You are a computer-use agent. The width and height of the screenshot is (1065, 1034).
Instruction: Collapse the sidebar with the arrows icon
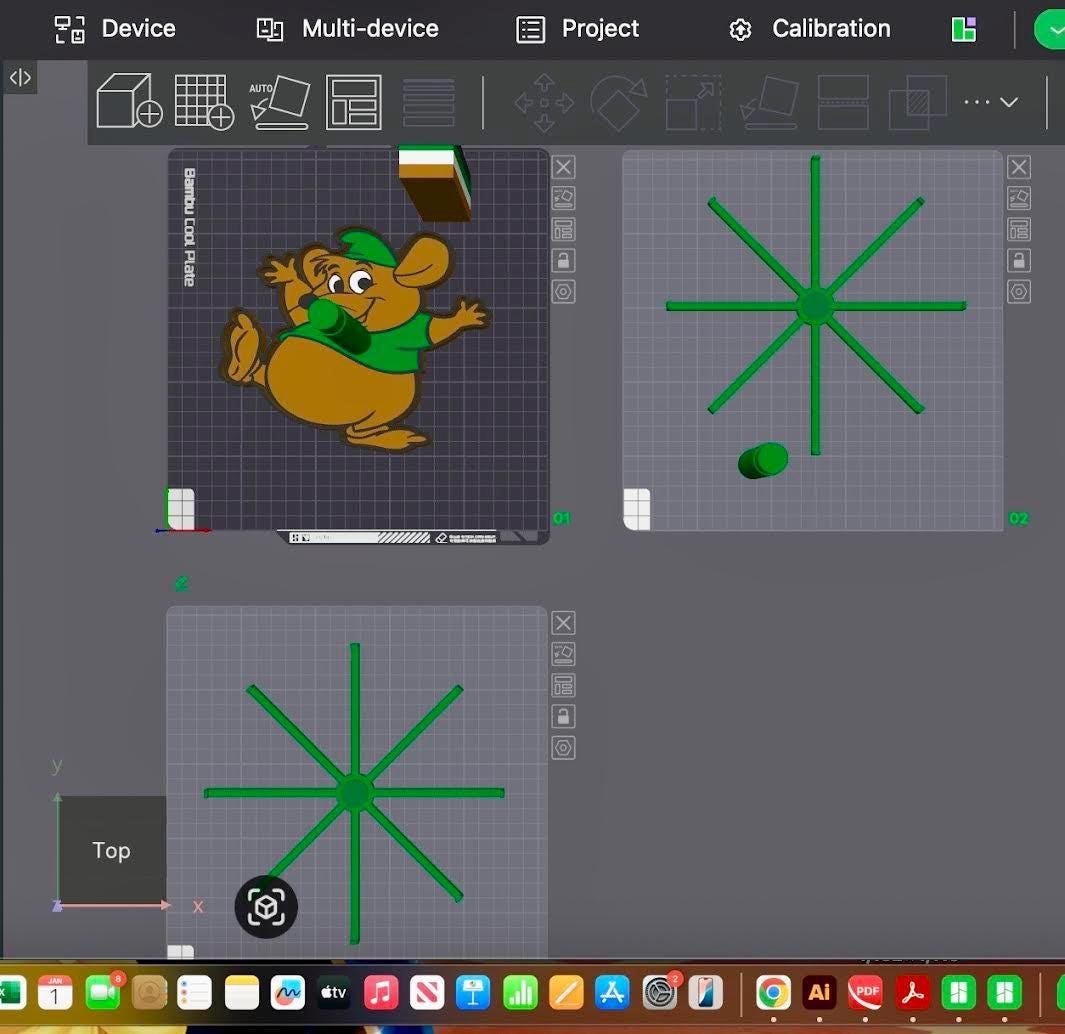pyautogui.click(x=20, y=78)
